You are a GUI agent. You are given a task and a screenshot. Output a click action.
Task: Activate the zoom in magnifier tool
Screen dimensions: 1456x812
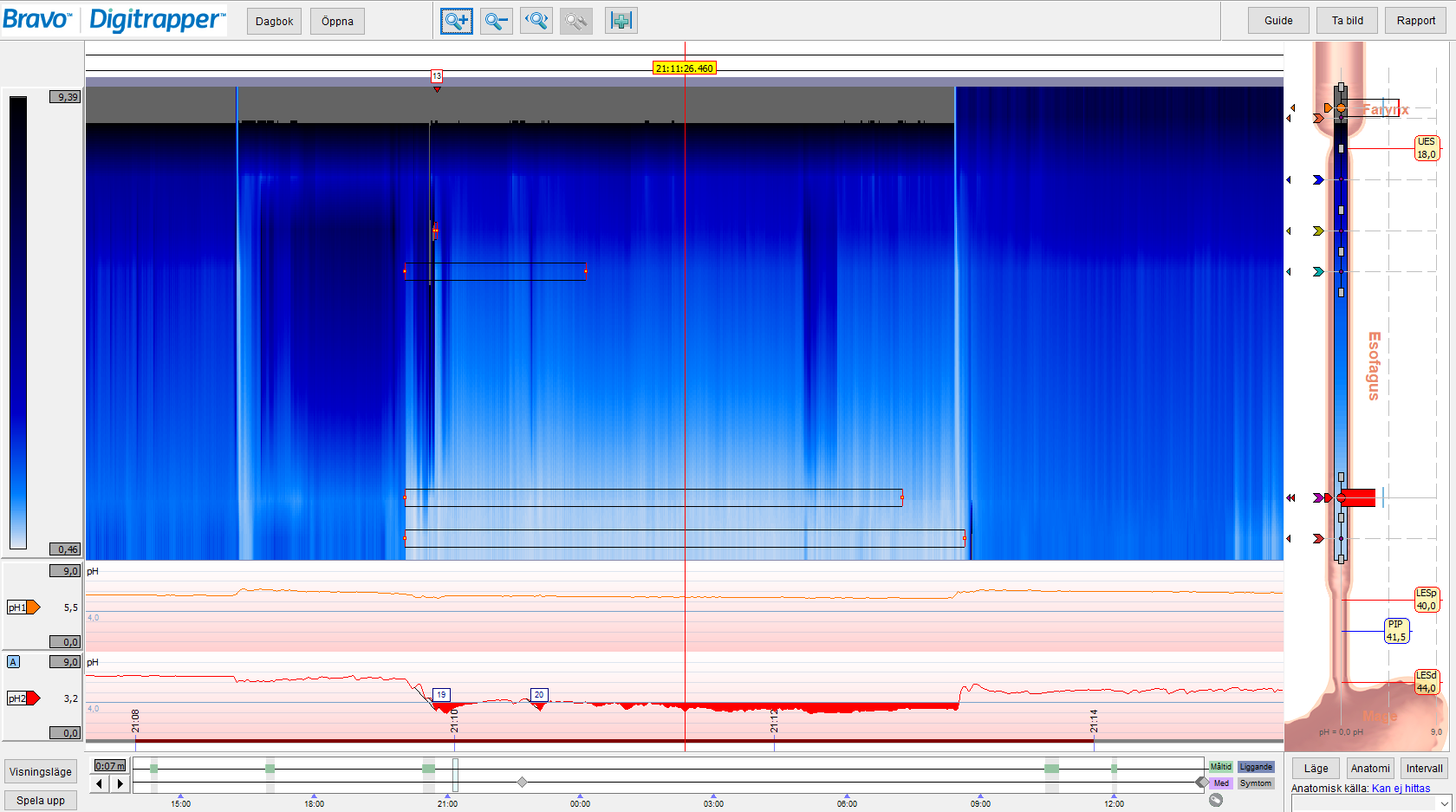[457, 21]
